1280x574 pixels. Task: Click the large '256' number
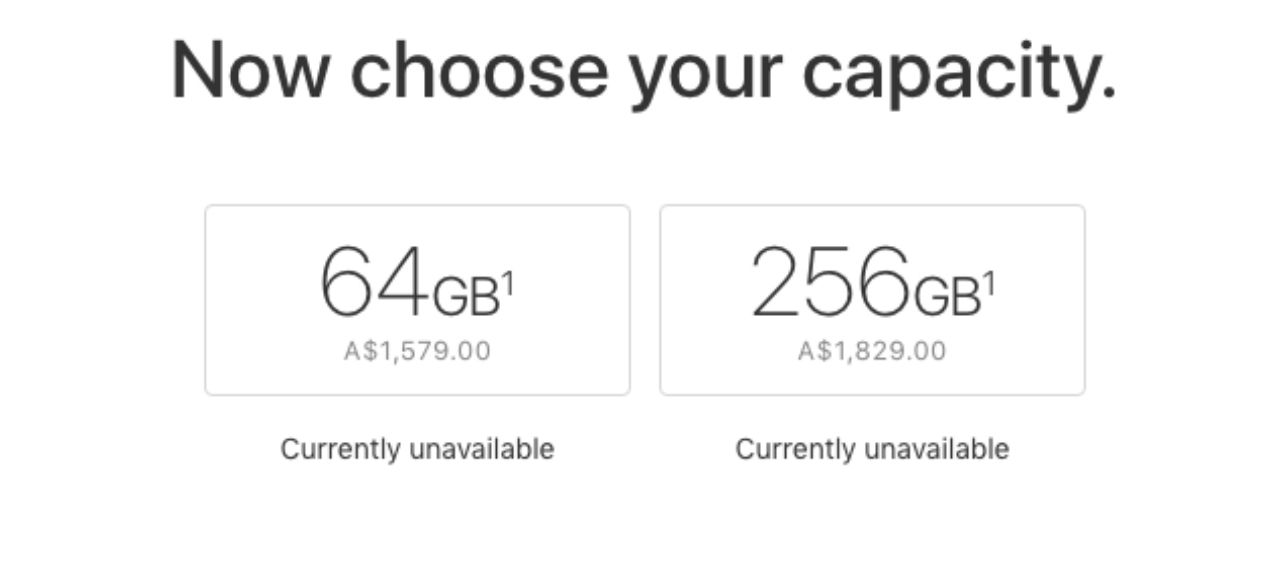tap(830, 282)
